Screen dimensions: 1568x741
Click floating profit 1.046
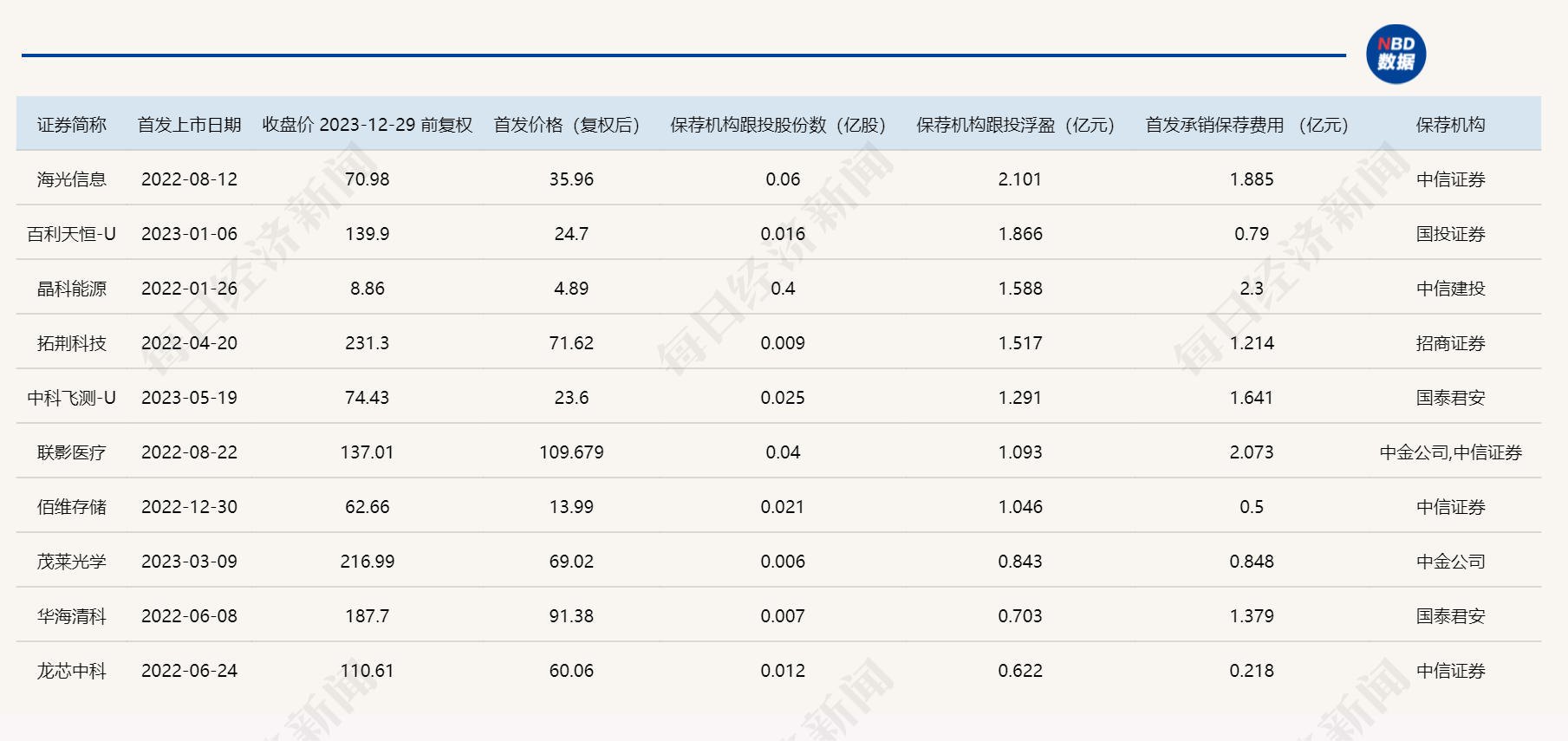point(1020,507)
